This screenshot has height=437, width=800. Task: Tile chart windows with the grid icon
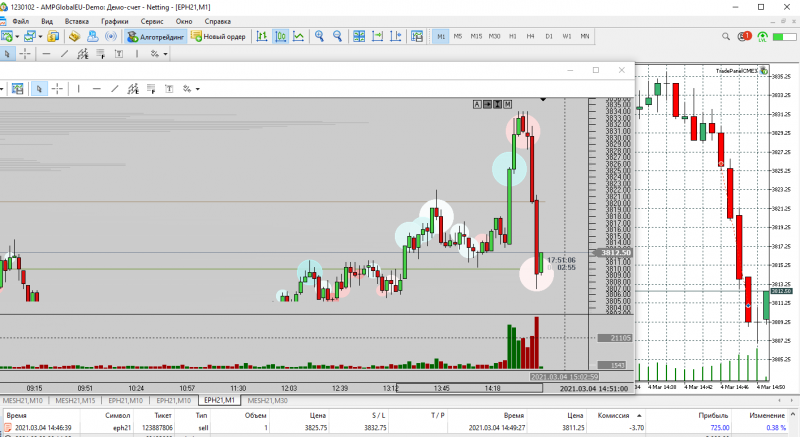[x=359, y=36]
